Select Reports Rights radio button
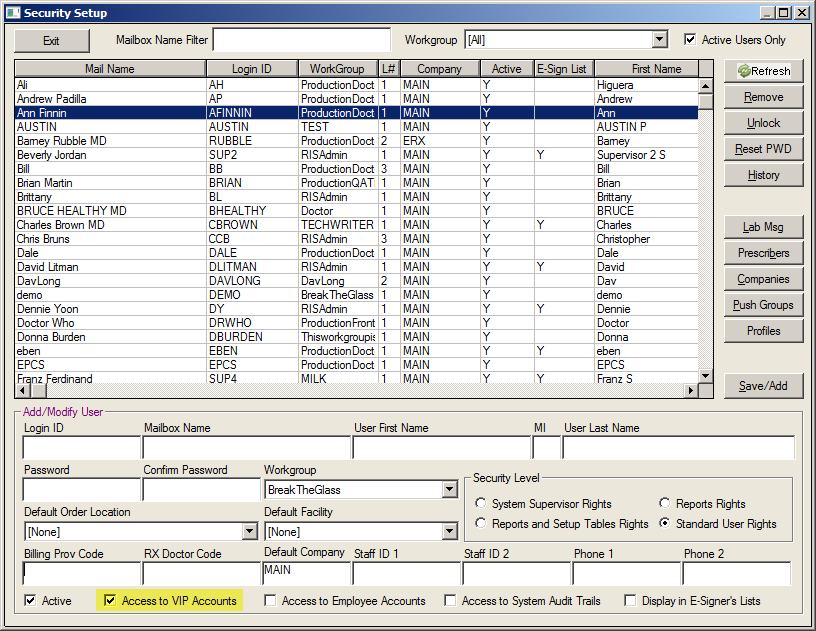 pos(665,503)
